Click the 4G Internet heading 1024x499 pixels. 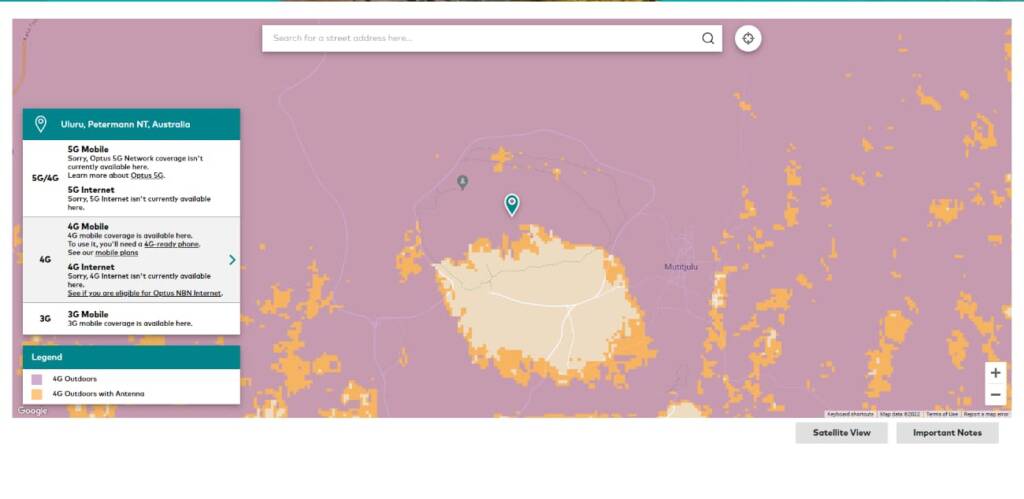(x=91, y=267)
